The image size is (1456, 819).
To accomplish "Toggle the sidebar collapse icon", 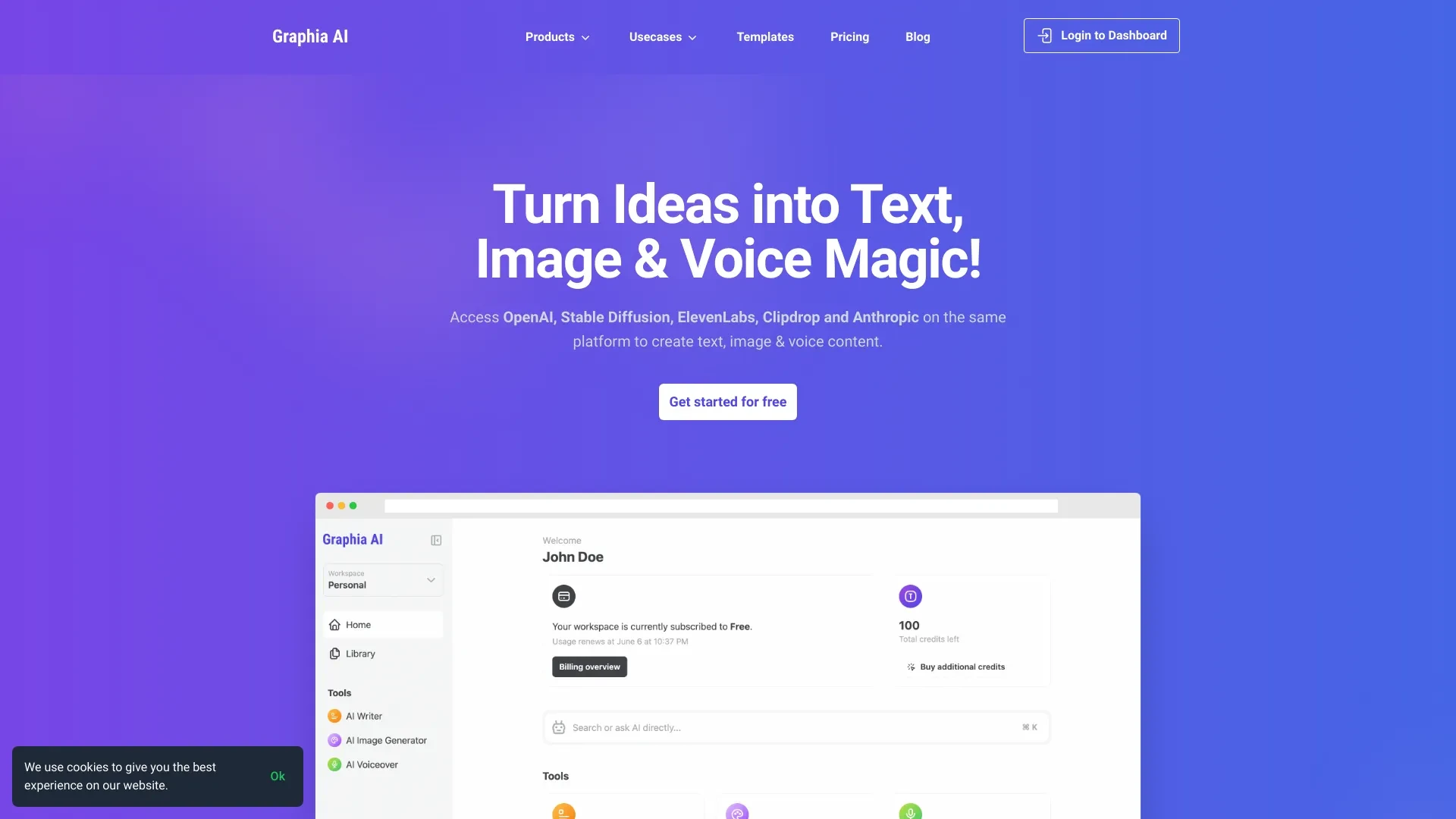I will pos(435,540).
